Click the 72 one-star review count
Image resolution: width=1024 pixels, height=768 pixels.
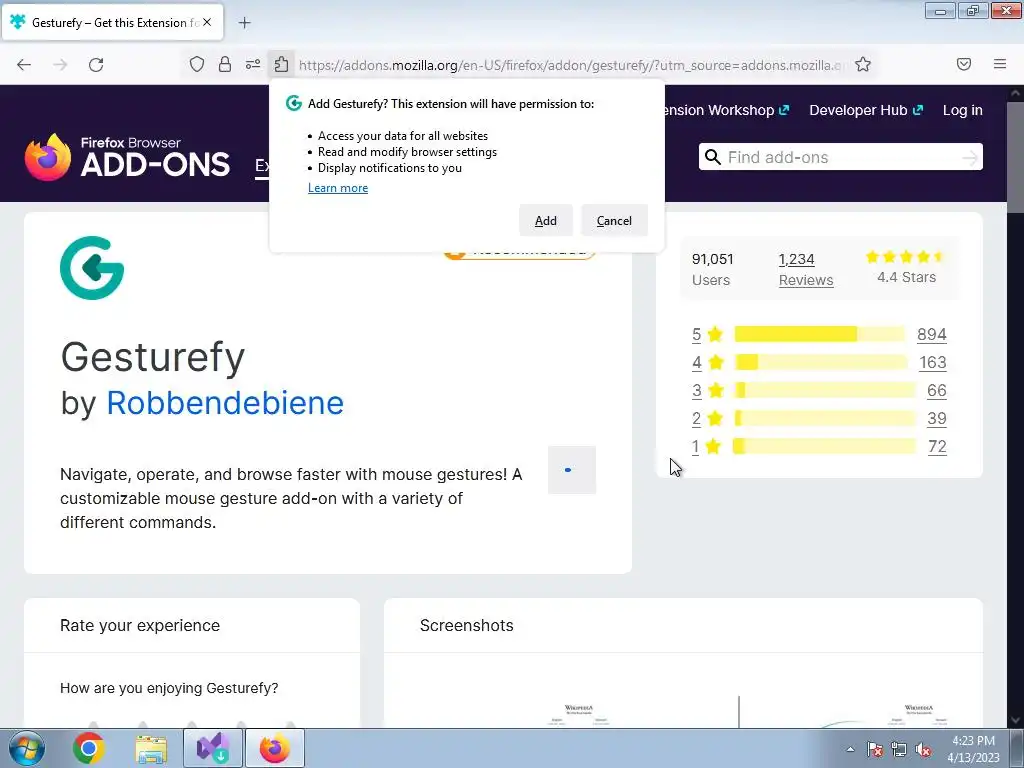pos(937,447)
